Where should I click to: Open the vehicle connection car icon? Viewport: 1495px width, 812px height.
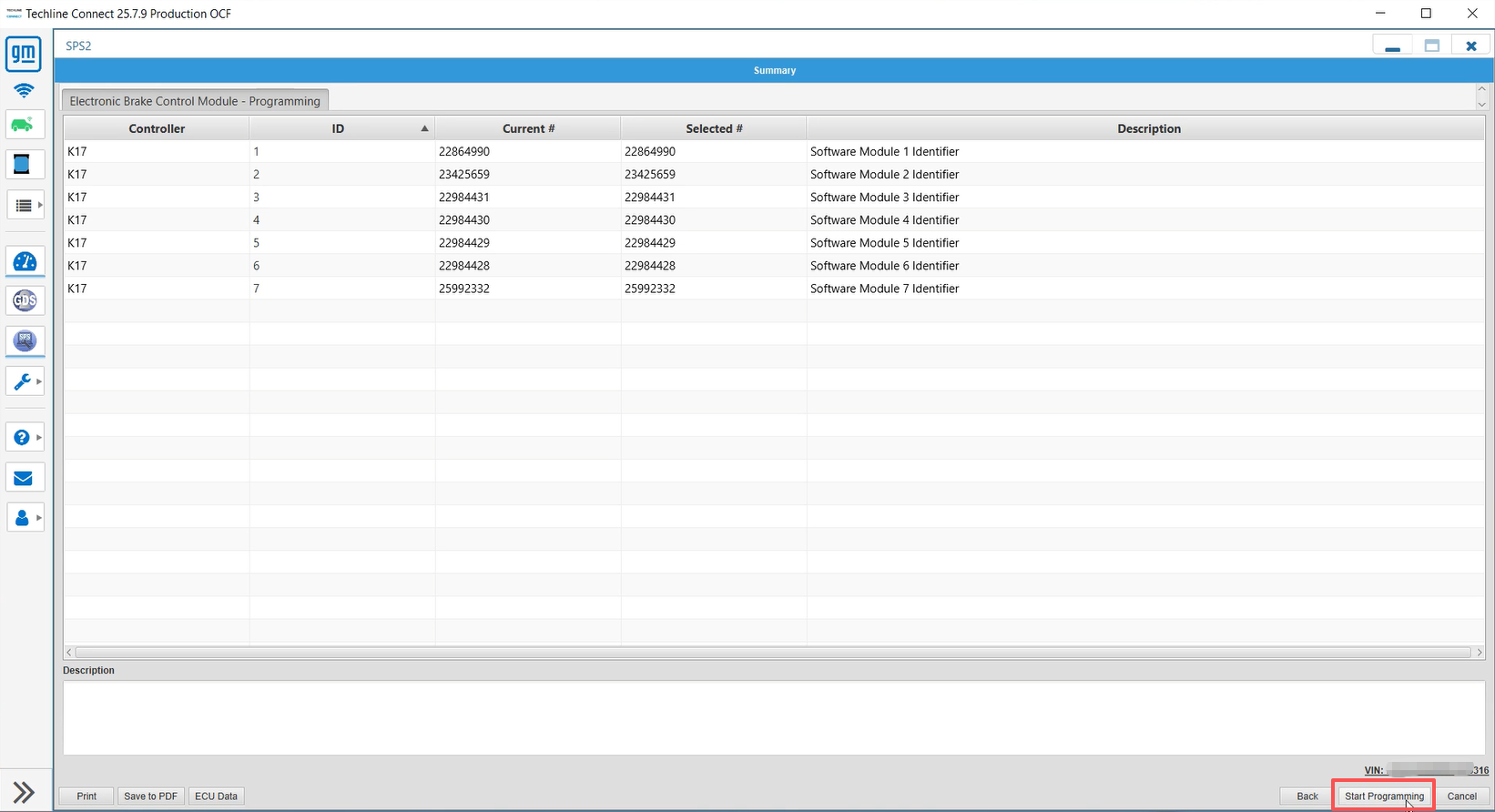tap(24, 125)
